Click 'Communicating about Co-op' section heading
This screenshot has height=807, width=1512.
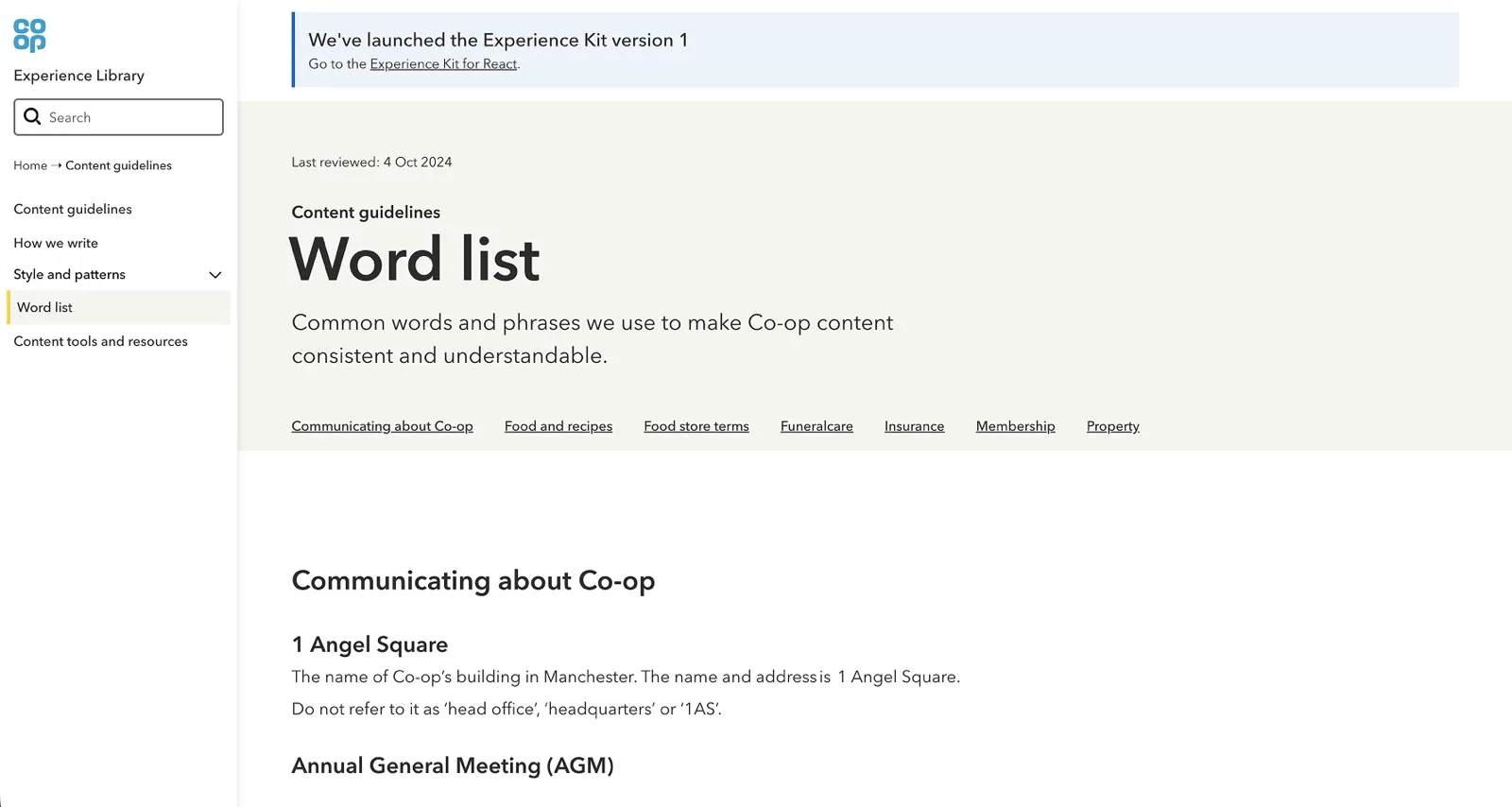[473, 580]
